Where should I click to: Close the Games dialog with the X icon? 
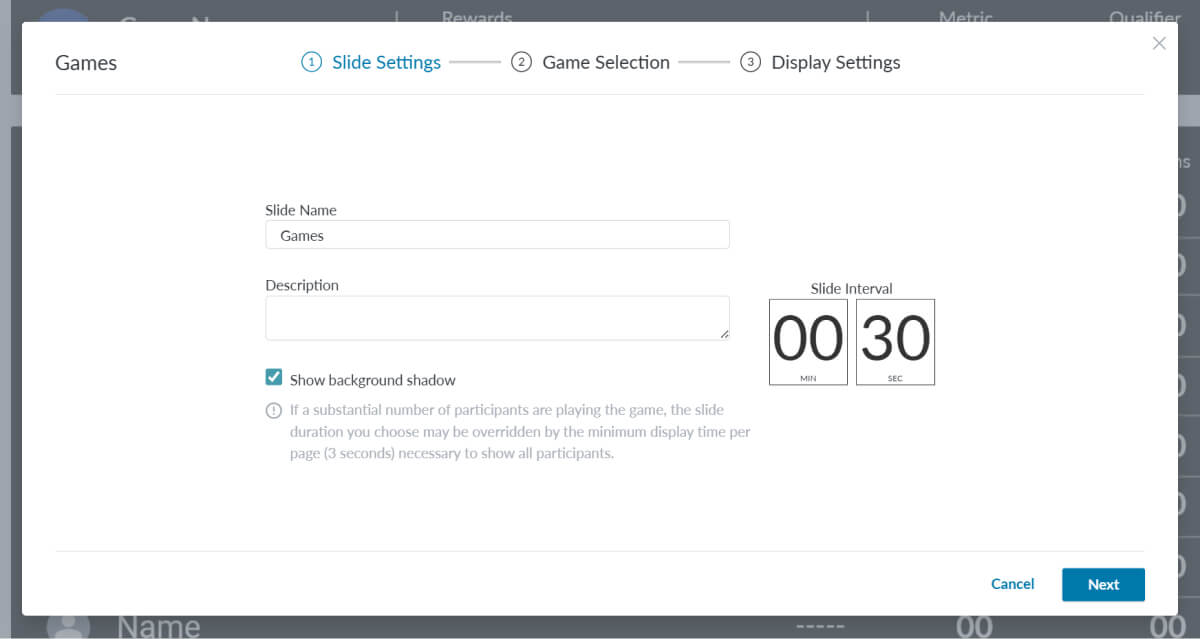(x=1159, y=43)
